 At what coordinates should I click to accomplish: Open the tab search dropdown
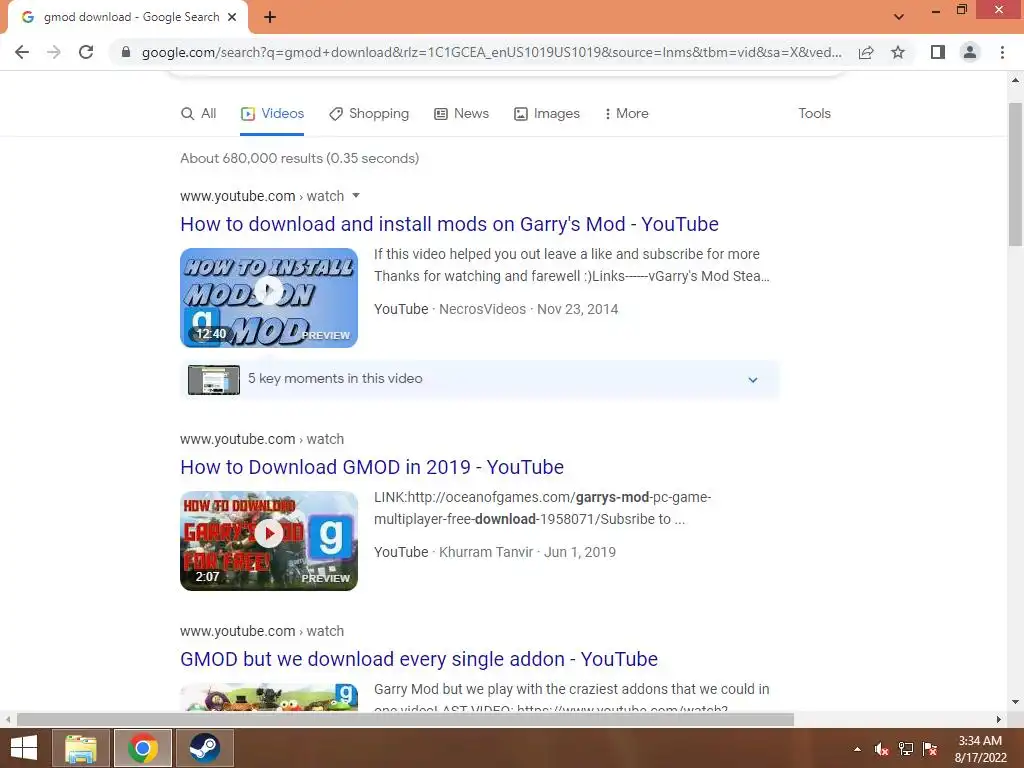pyautogui.click(x=899, y=17)
